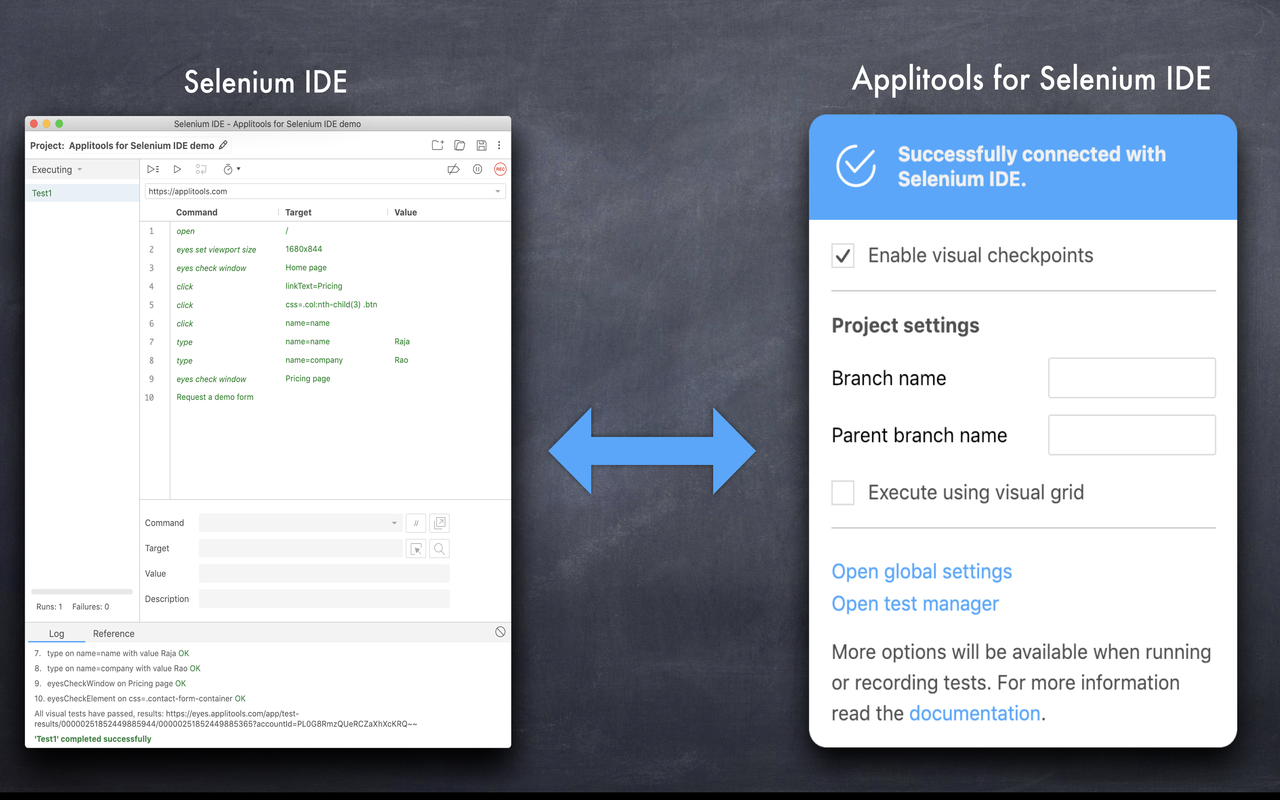Click the 1680x844 viewport target cell
The height and width of the screenshot is (800, 1280).
click(304, 249)
